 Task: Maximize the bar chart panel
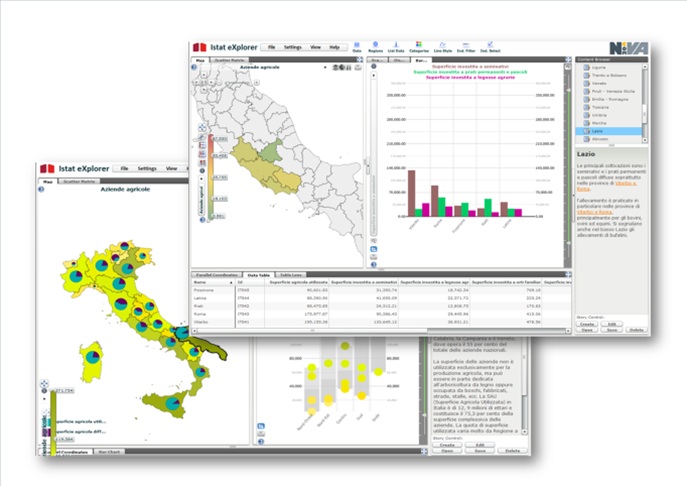pyautogui.click(x=568, y=60)
